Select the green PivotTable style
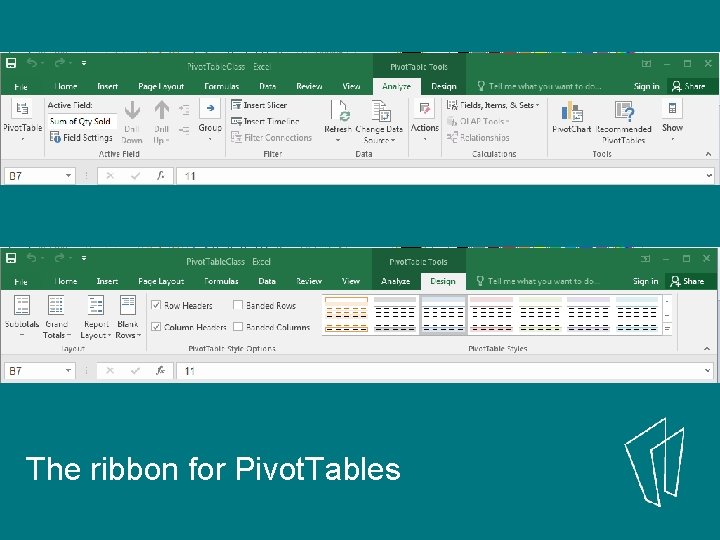The height and width of the screenshot is (540, 720). click(x=540, y=315)
